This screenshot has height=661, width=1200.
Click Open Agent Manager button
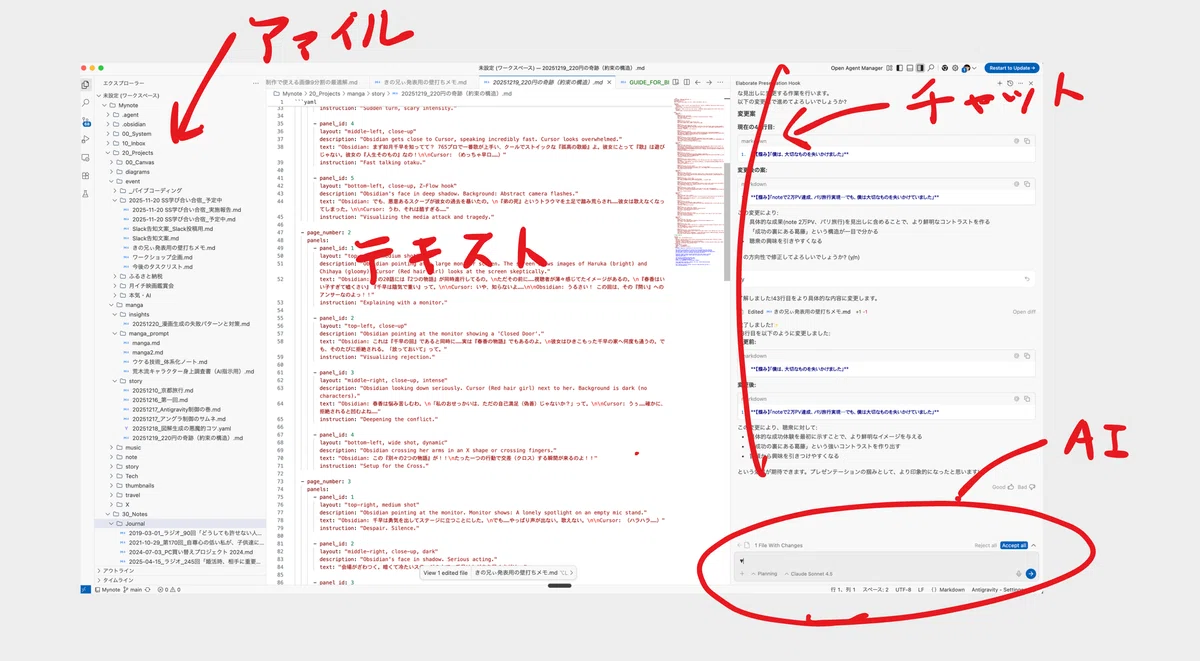click(857, 68)
